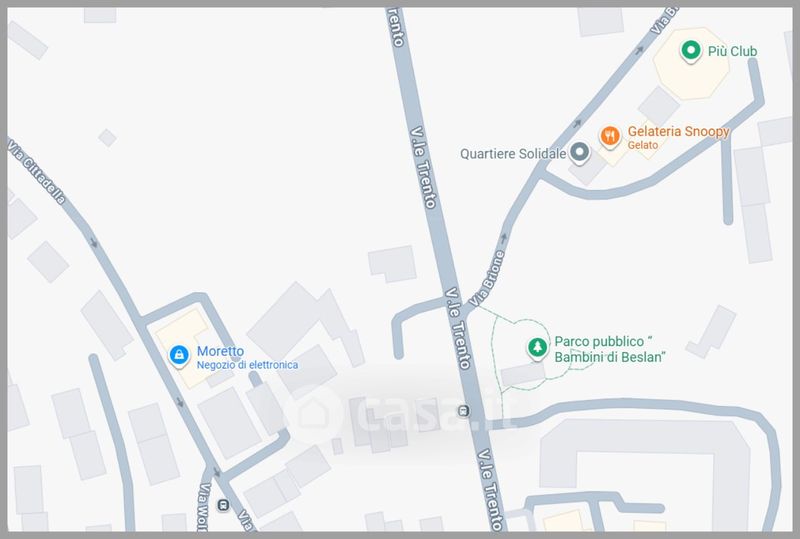Screen dimensions: 800x539
Task: Click the Moretto store name
Action: click(220, 351)
